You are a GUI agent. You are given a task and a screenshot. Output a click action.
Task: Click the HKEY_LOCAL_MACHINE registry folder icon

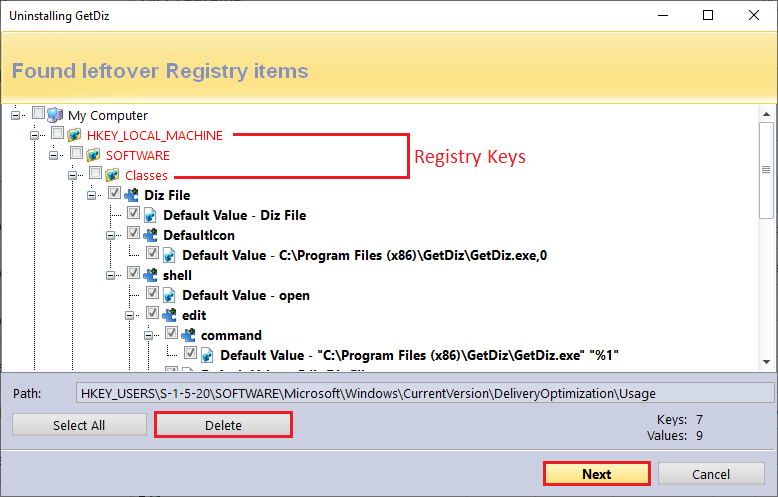point(74,135)
